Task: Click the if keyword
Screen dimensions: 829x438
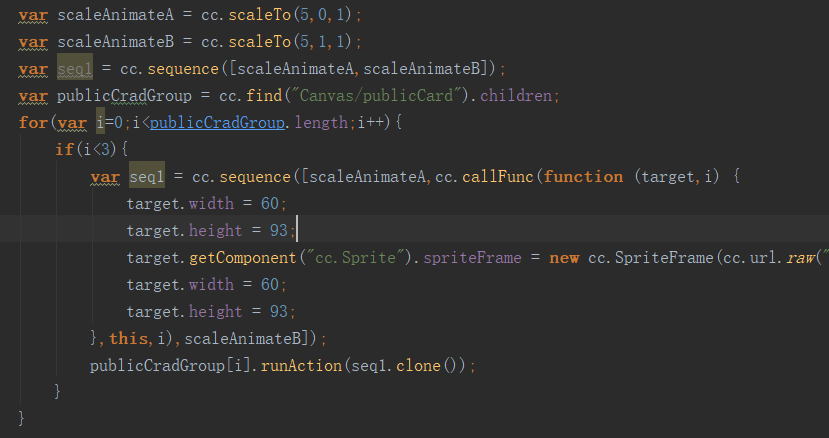Action: click(63, 150)
